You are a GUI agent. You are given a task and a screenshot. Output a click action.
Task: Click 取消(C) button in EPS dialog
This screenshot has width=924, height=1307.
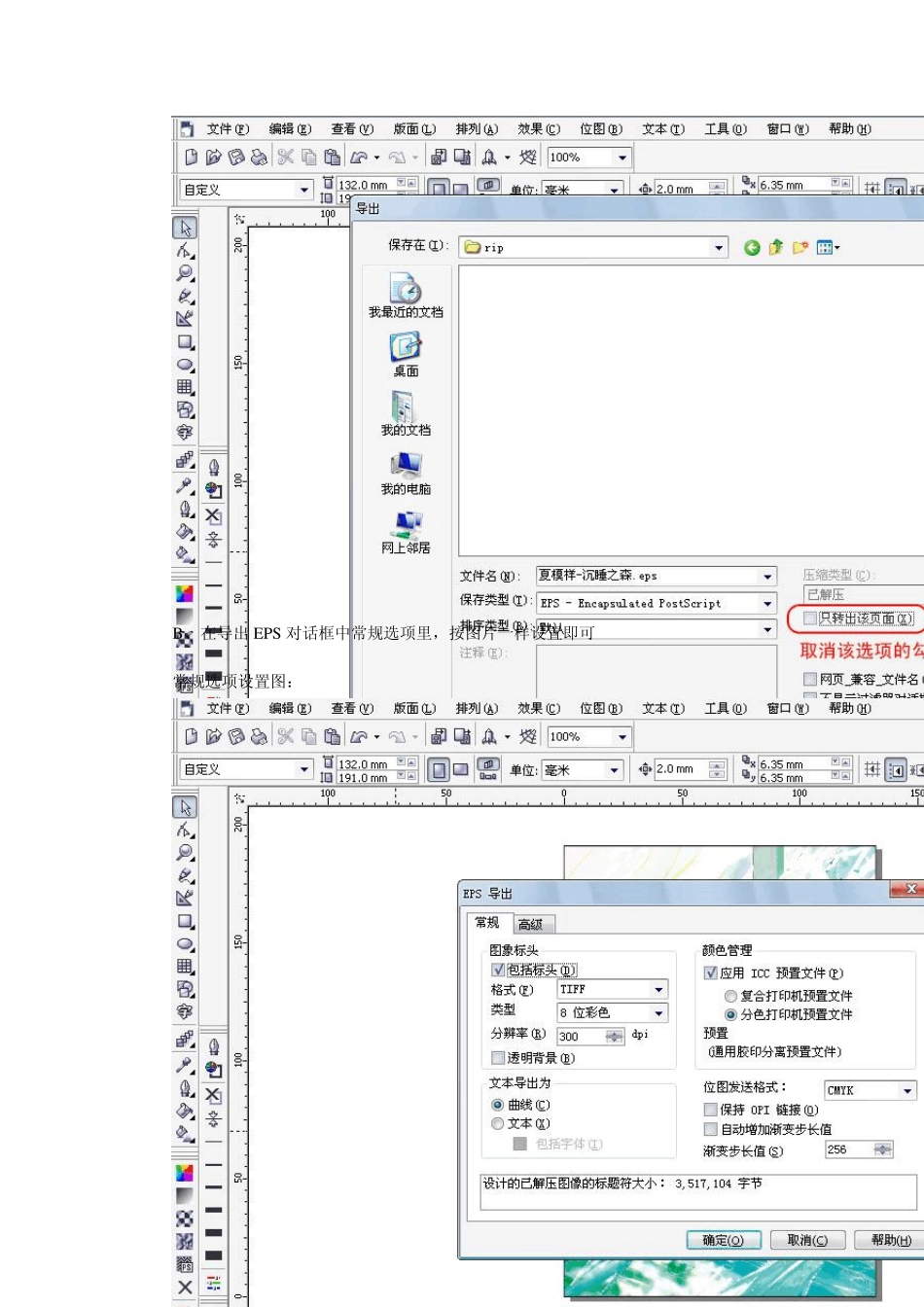click(x=807, y=1240)
